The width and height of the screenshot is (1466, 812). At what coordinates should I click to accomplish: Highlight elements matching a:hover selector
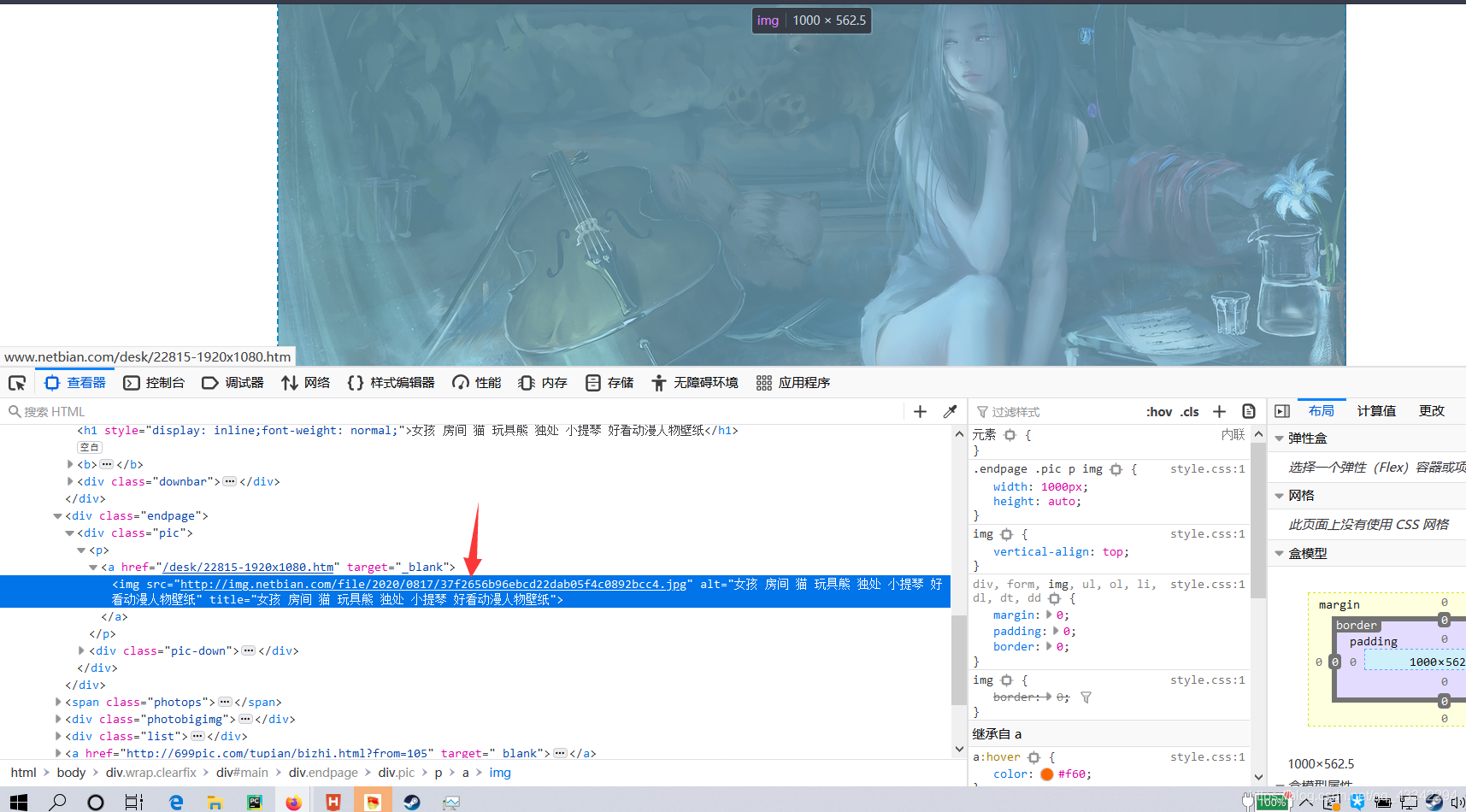point(1033,757)
